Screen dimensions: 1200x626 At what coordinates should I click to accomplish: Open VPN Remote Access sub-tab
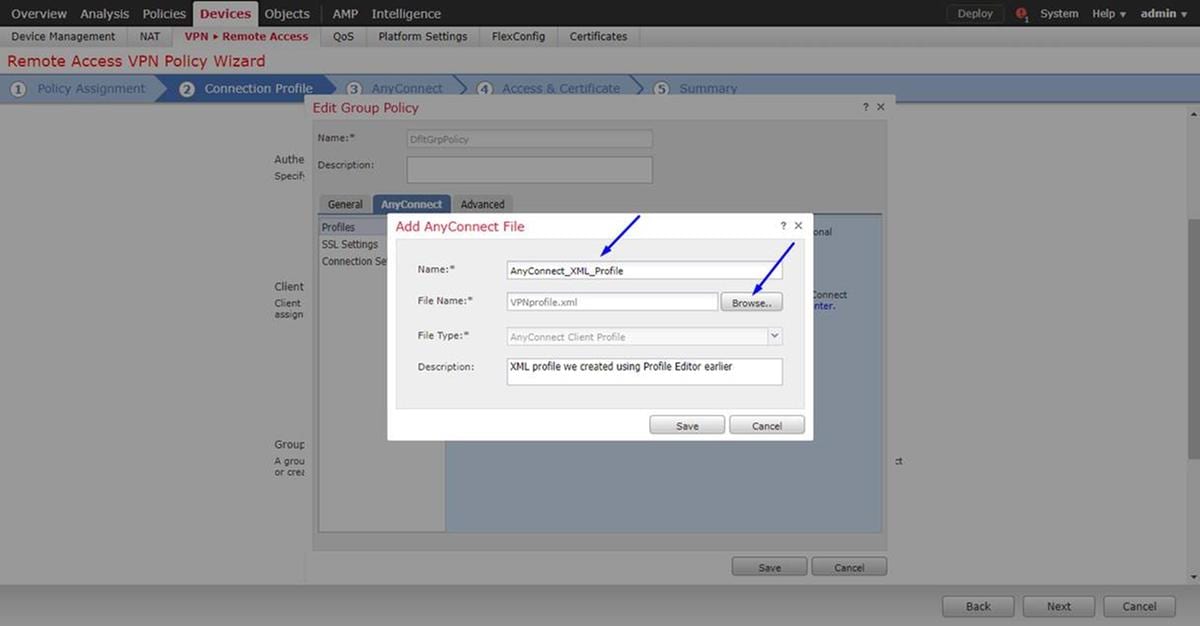246,36
